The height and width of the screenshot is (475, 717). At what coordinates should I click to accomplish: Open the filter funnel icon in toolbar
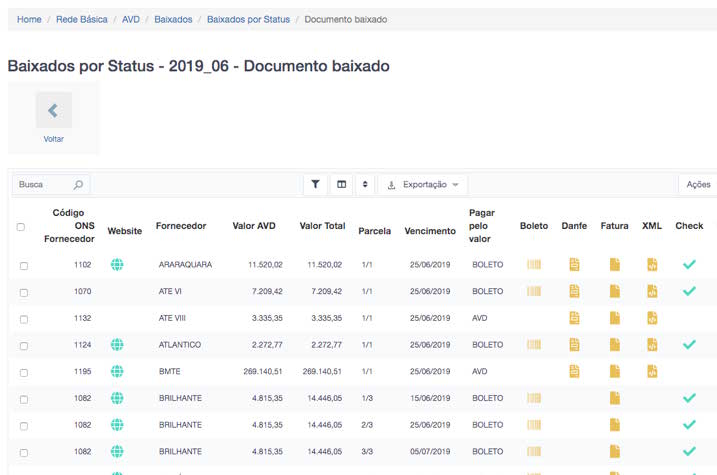tap(316, 185)
